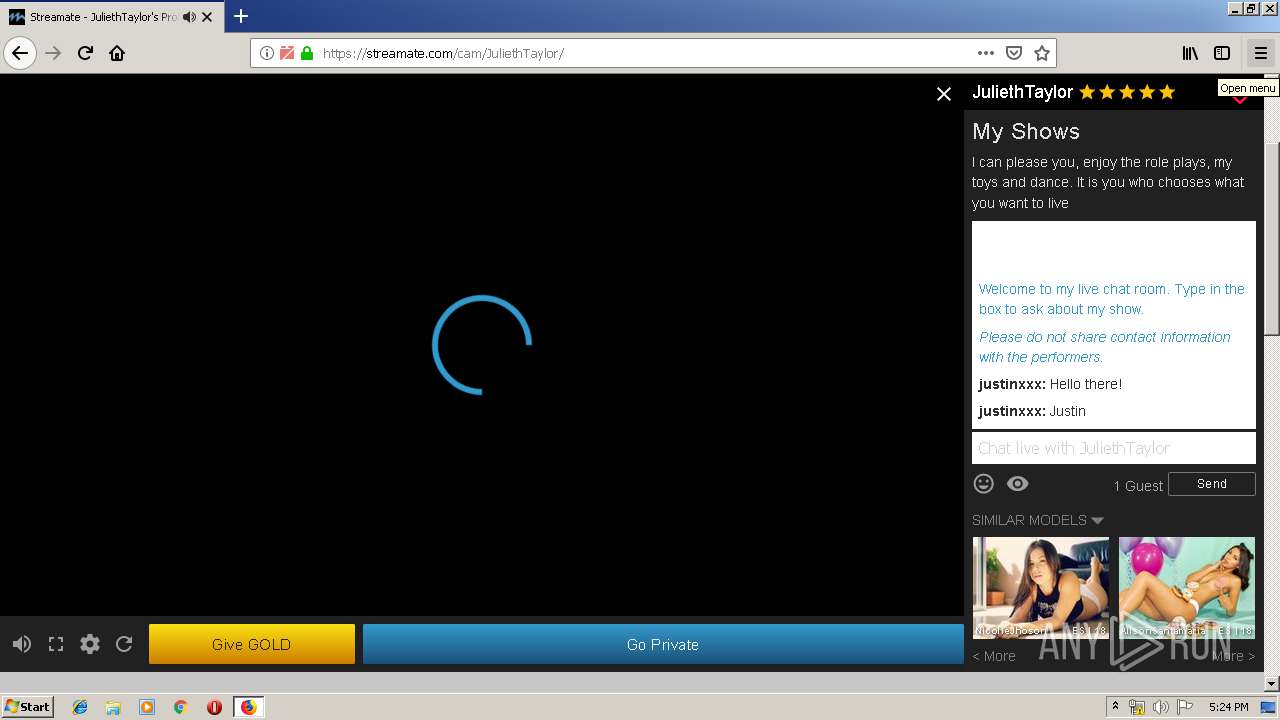Show previous similar models via '< More'
1280x720 pixels.
pos(994,656)
